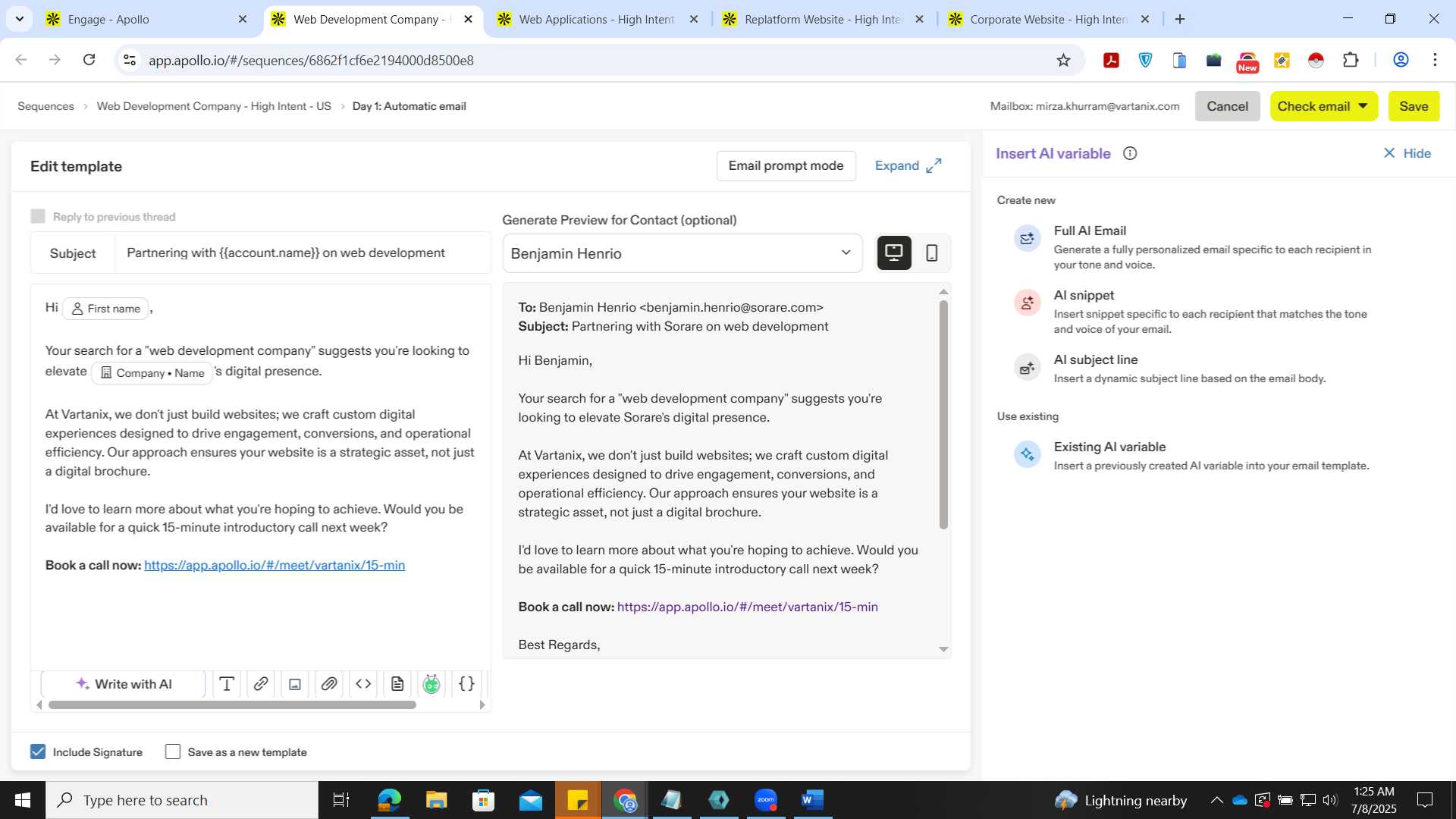Insert a snippet using the document icon
Screen dimensions: 1456x819
pos(397,684)
